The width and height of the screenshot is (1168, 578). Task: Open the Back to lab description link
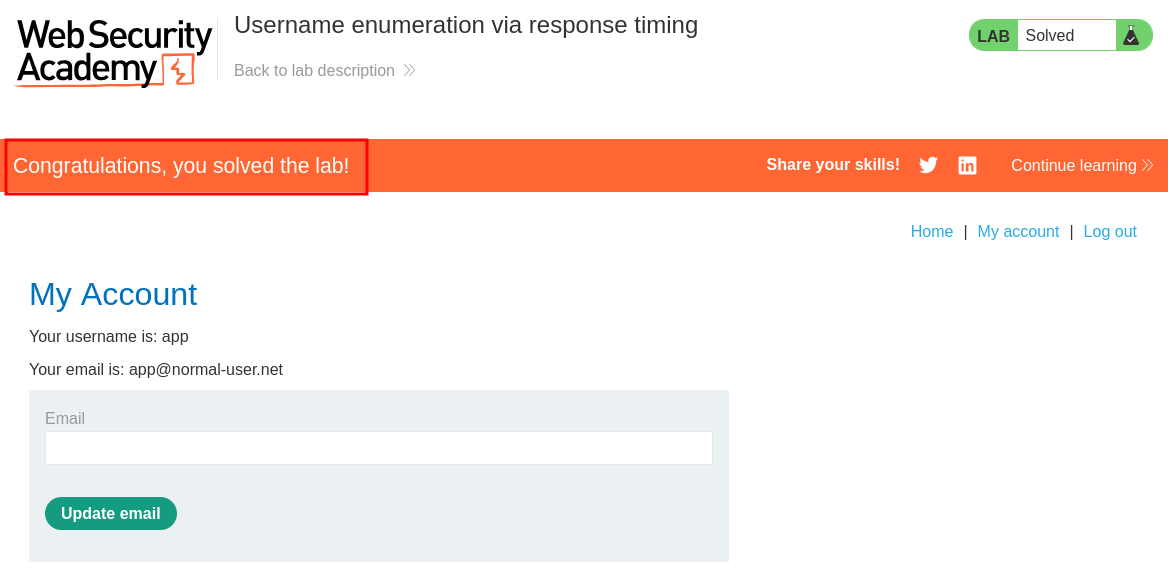[x=314, y=71]
